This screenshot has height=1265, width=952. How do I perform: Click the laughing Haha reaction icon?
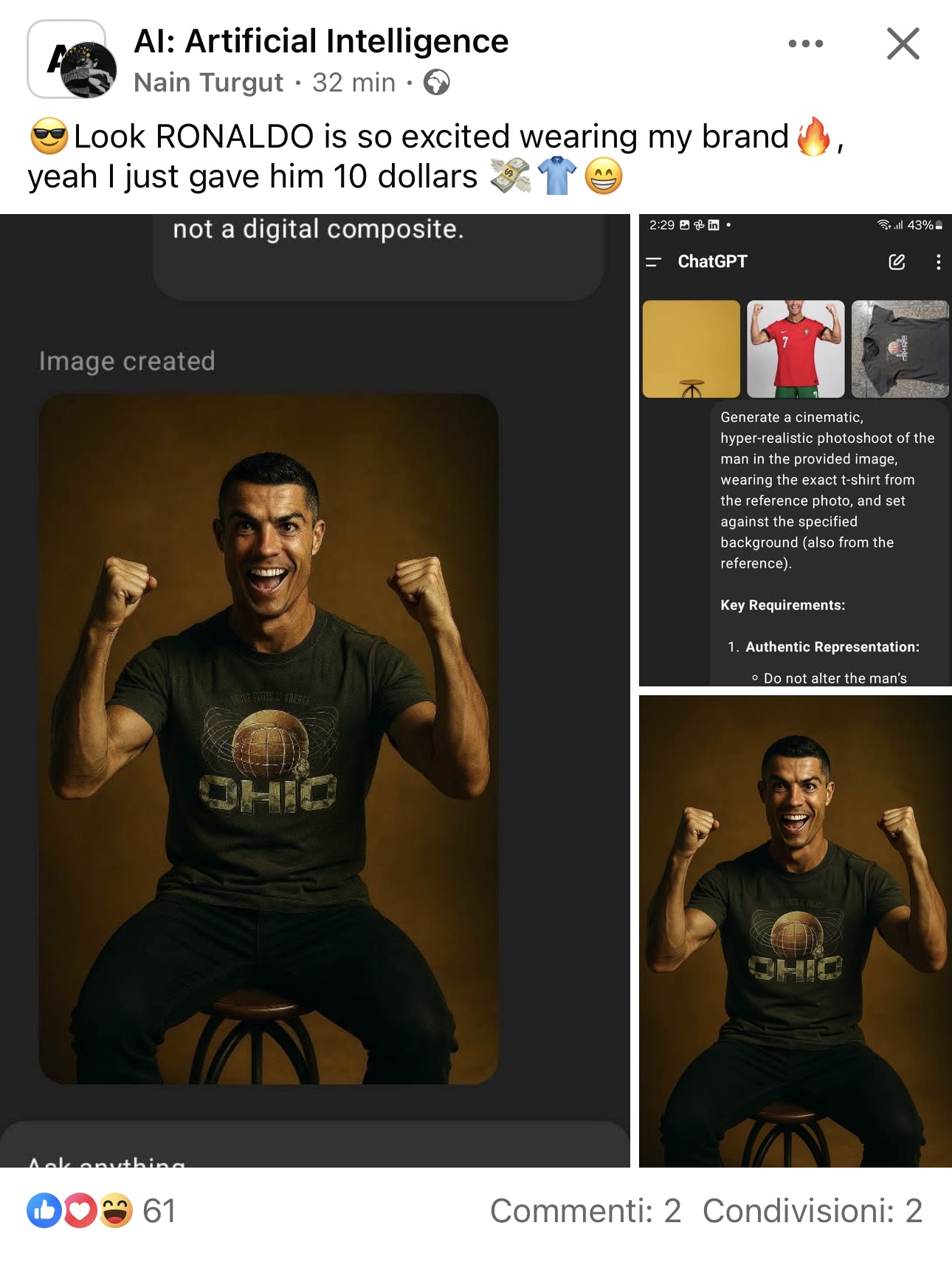click(115, 1210)
